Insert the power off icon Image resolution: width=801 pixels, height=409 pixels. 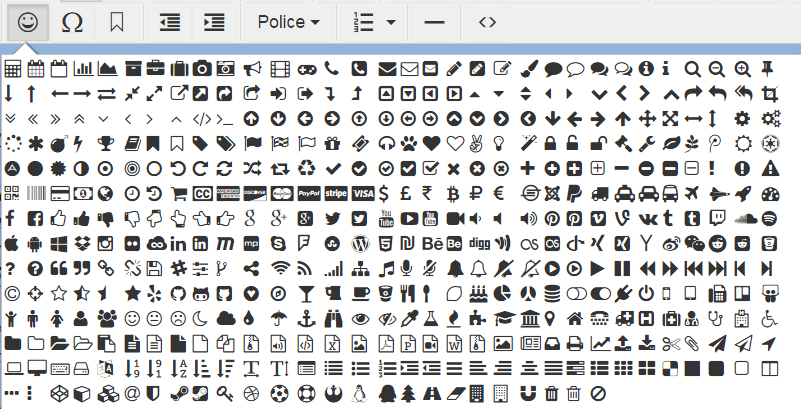point(646,294)
